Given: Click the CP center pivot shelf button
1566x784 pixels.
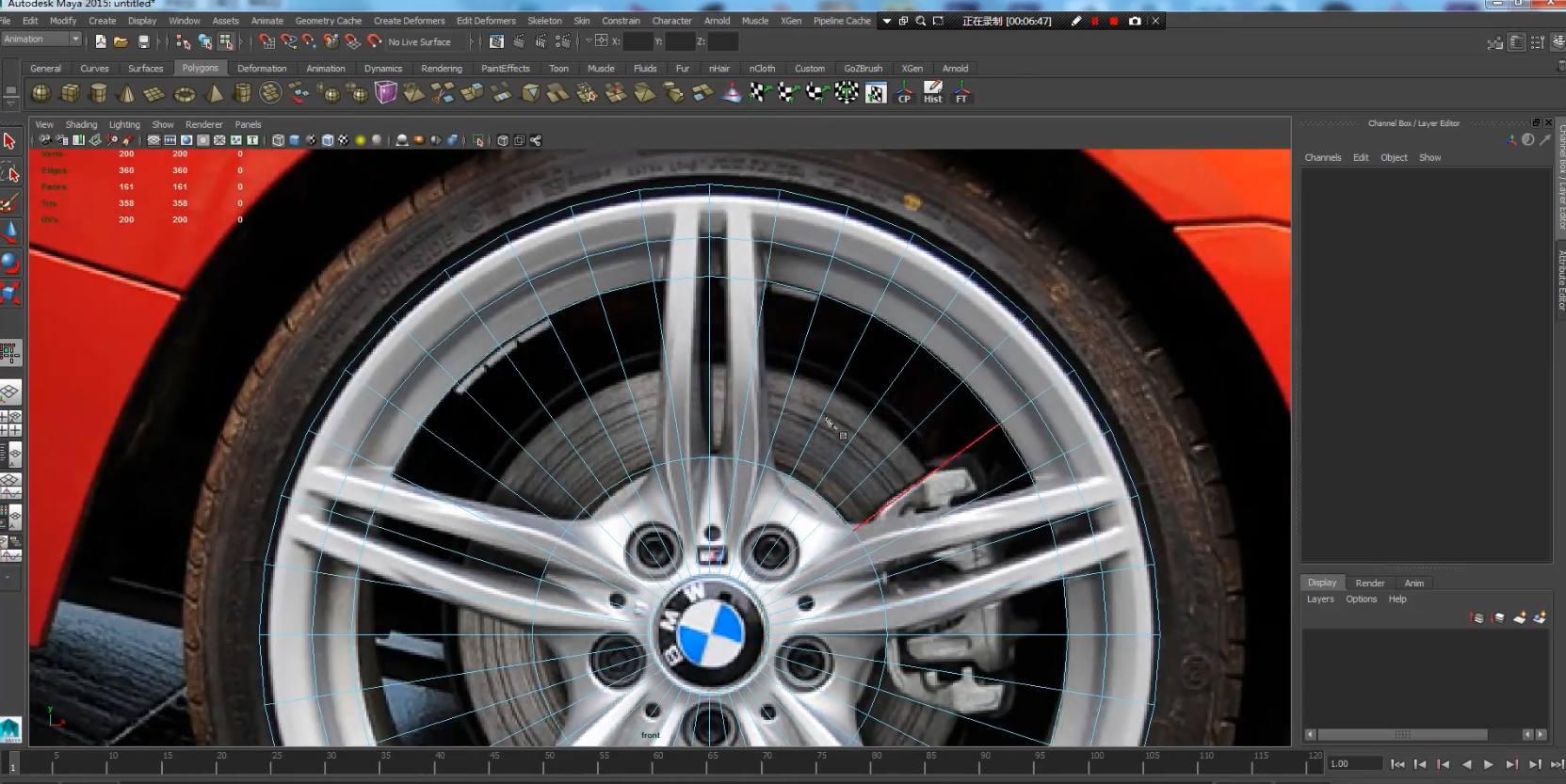Looking at the screenshot, I should click(x=904, y=93).
